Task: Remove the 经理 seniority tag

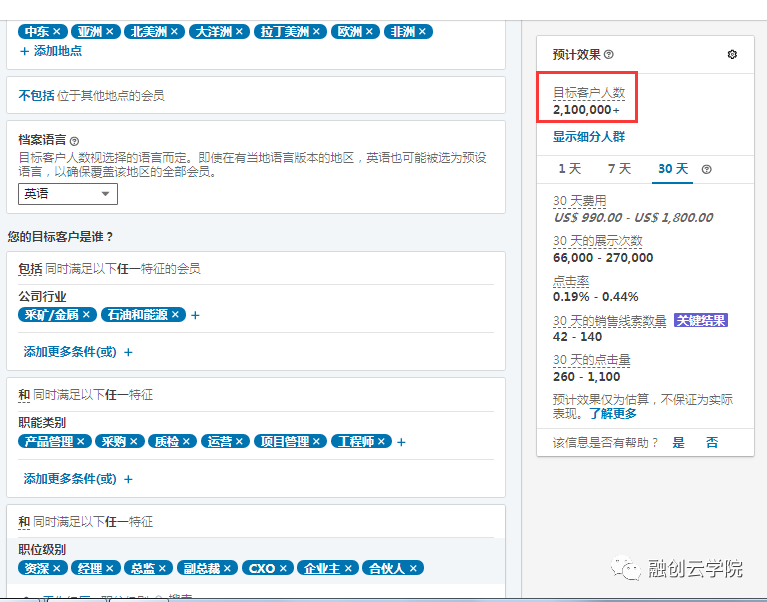Action: [x=110, y=568]
